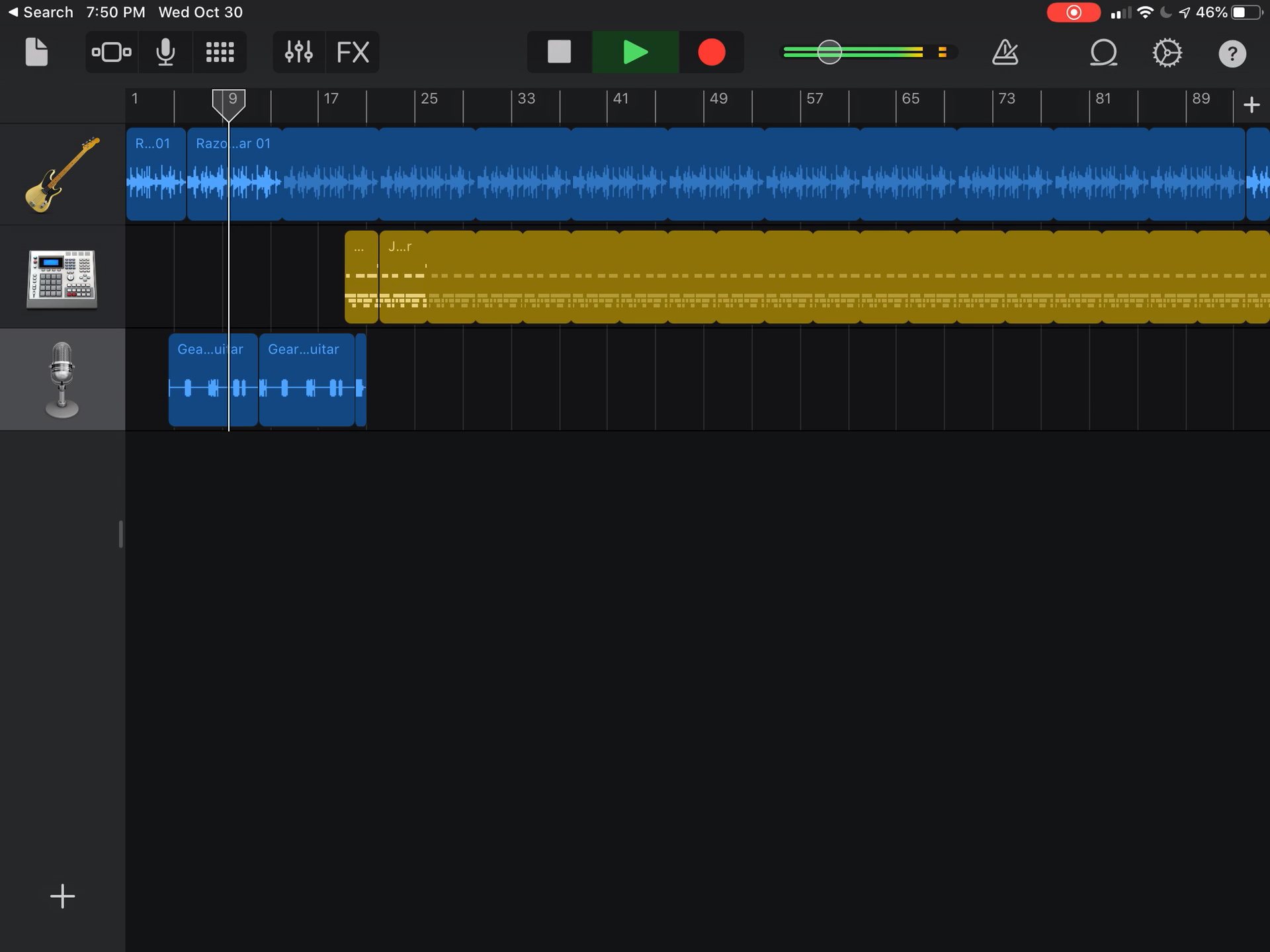Screen dimensions: 1270x952
Task: Tap the track header resize handle
Action: tap(120, 534)
